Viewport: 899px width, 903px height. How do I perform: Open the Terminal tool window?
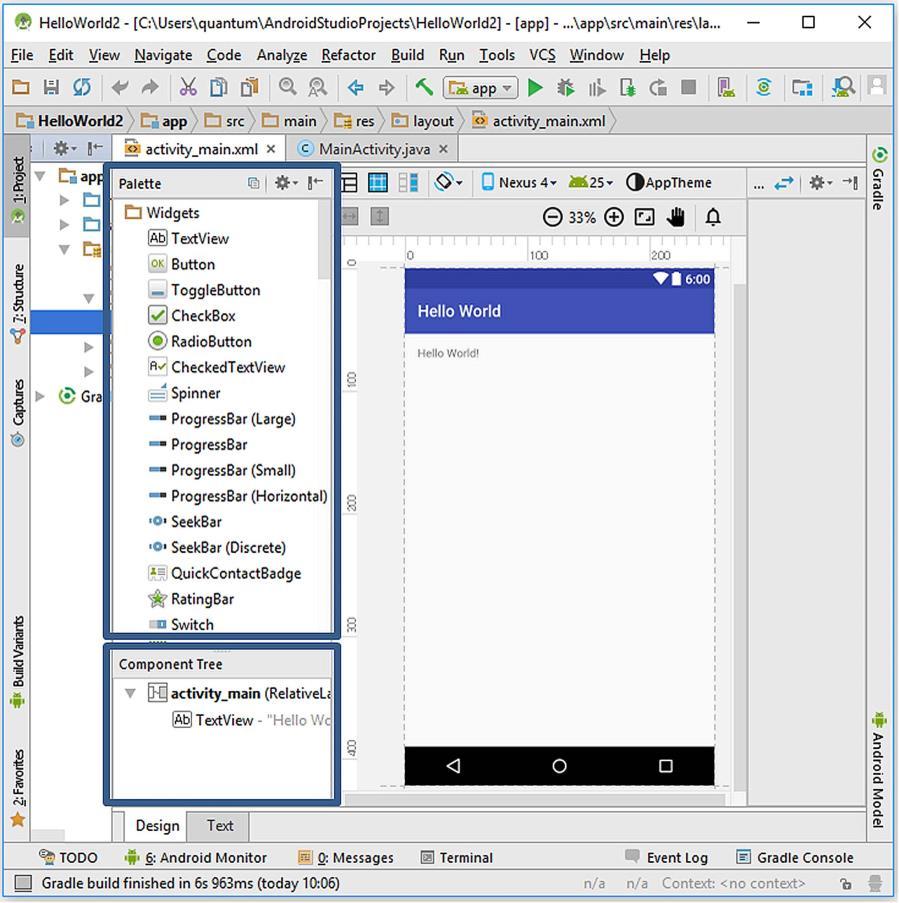(x=457, y=858)
